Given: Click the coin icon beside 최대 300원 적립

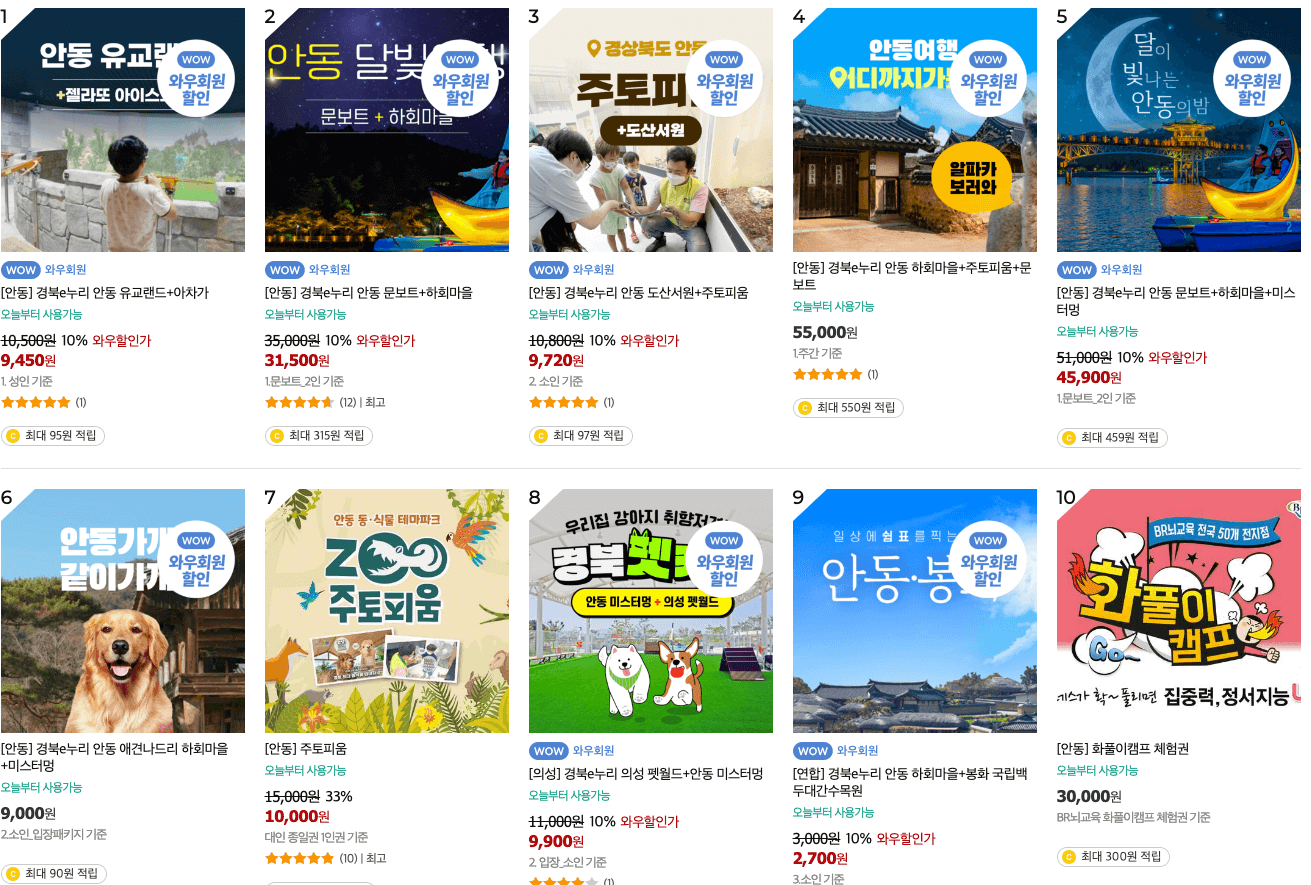Looking at the screenshot, I should coord(1069,857).
